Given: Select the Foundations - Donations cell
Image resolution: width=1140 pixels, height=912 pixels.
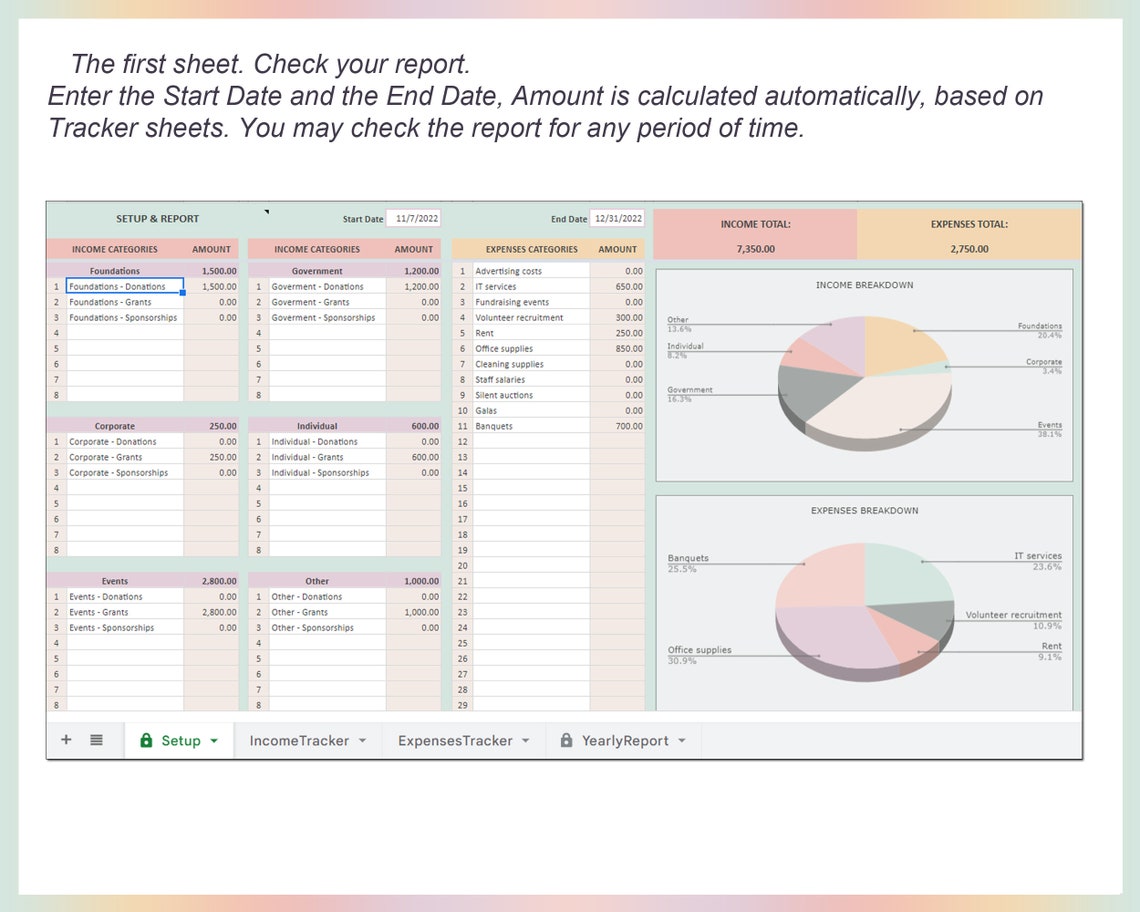Looking at the screenshot, I should click(x=124, y=286).
